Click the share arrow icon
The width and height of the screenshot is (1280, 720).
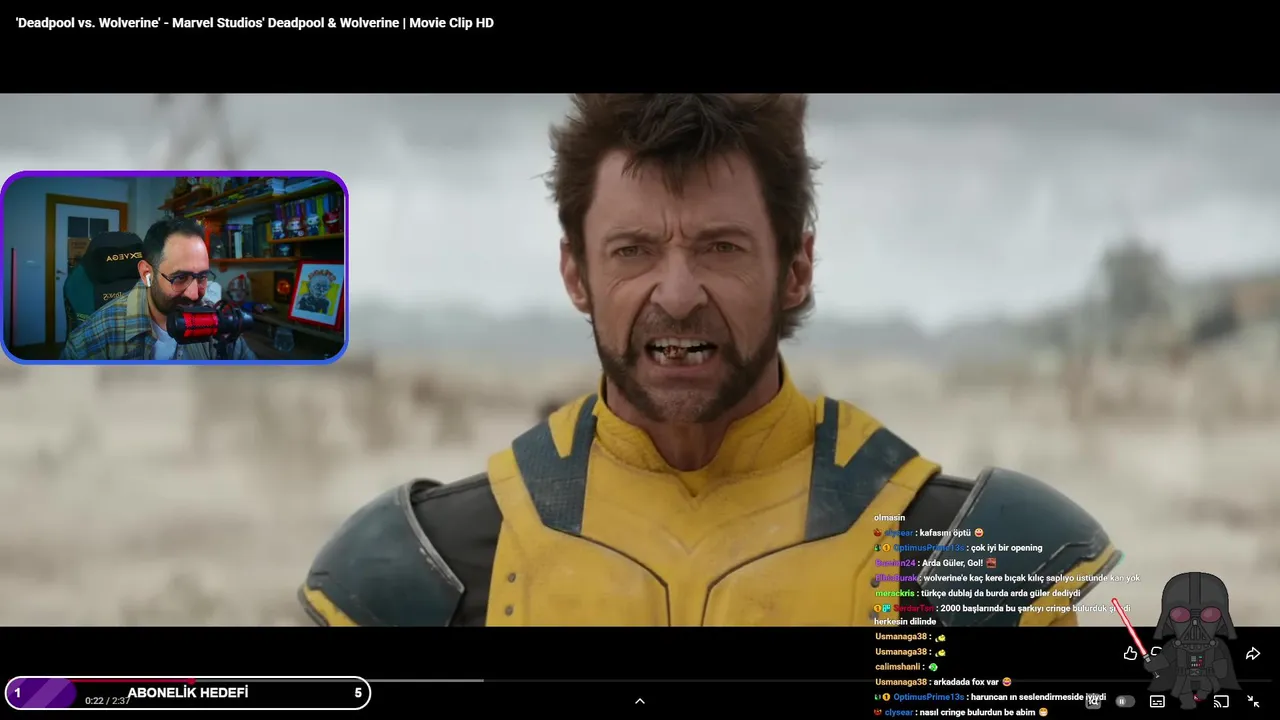[x=1252, y=653]
